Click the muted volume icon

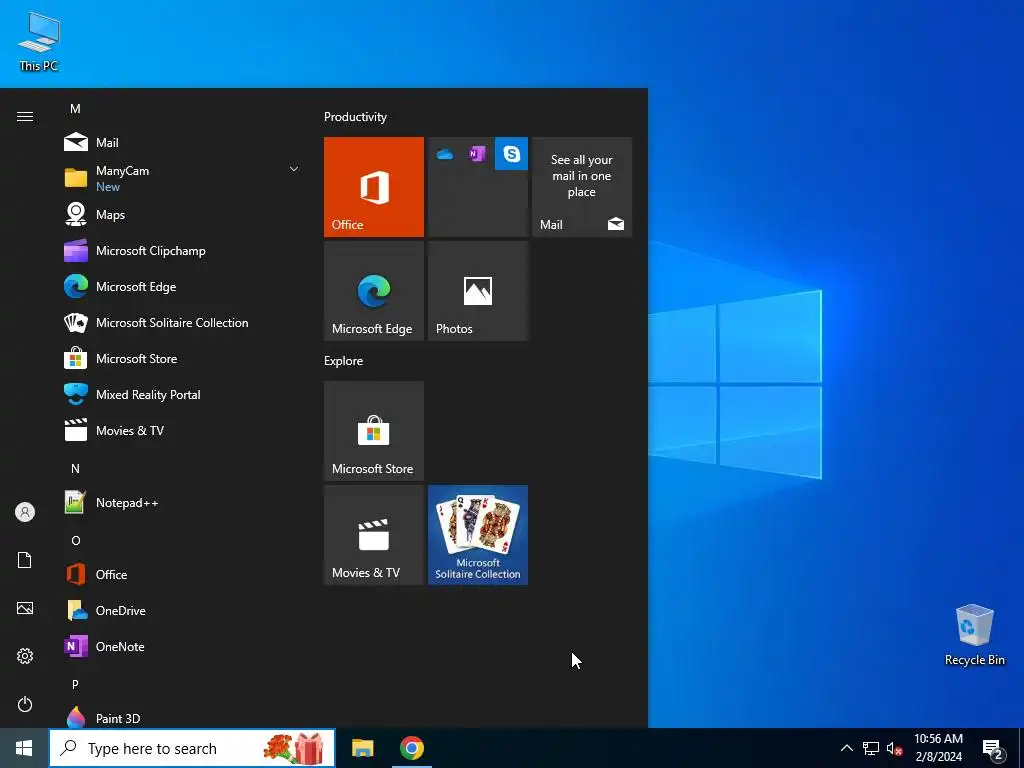894,748
